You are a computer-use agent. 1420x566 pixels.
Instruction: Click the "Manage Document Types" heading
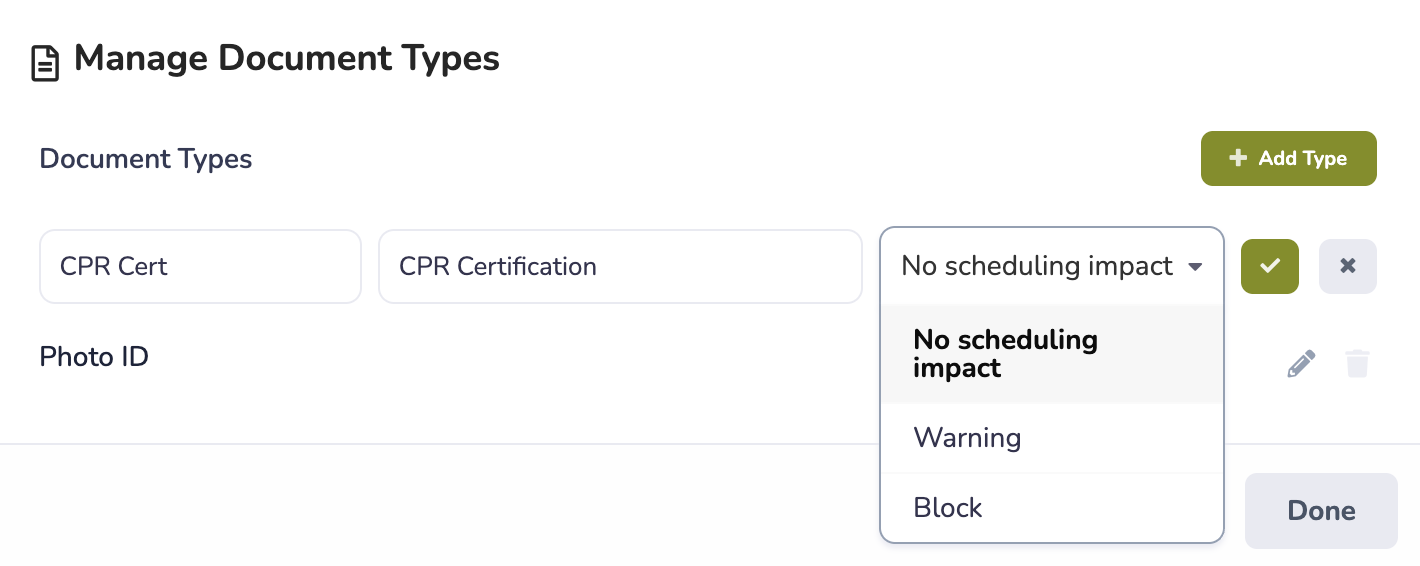[286, 58]
